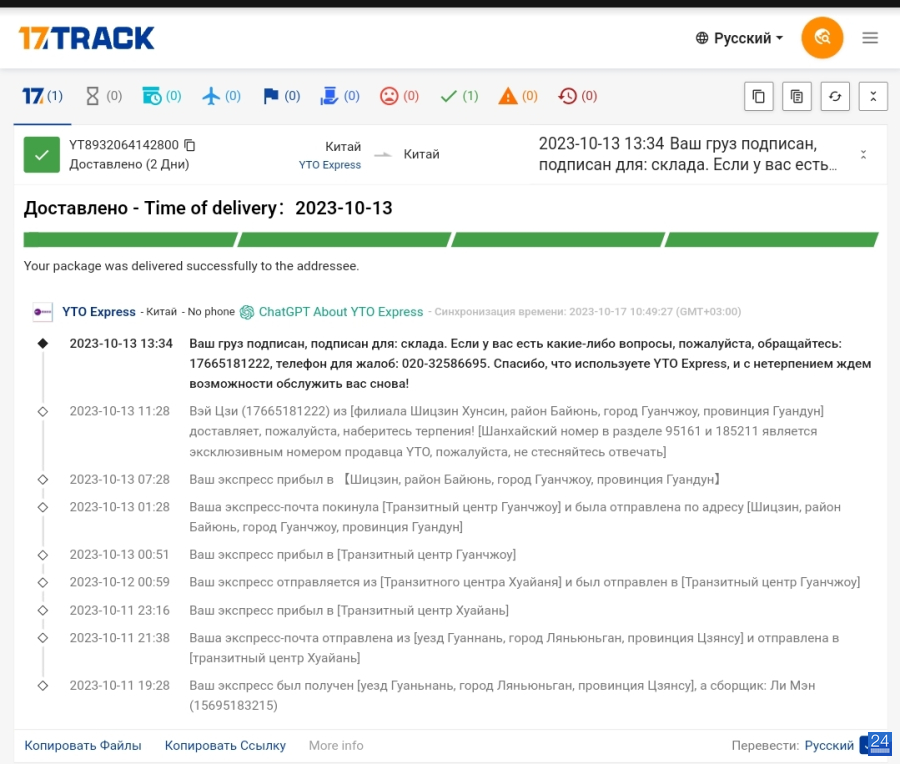Click the refresh tracking button
Image resolution: width=900 pixels, height=764 pixels.
point(835,96)
